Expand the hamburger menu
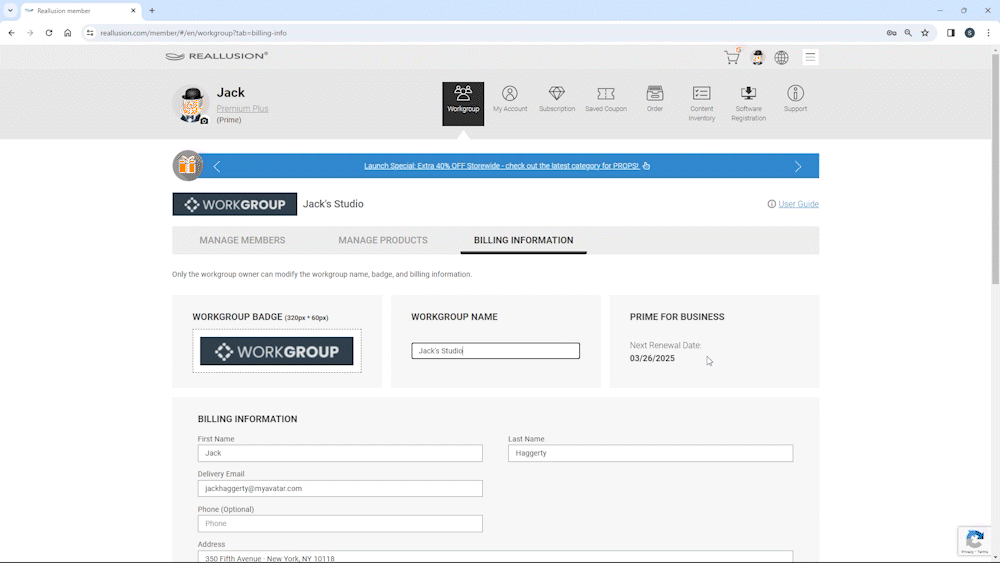Viewport: 1000px width, 563px height. point(810,58)
